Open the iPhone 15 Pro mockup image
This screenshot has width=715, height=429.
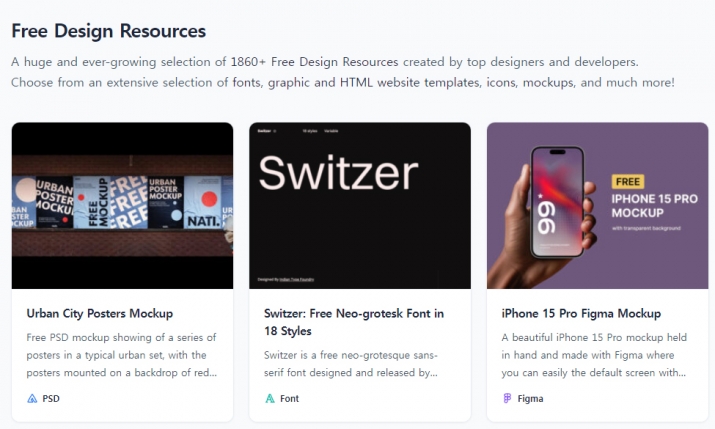coord(597,205)
